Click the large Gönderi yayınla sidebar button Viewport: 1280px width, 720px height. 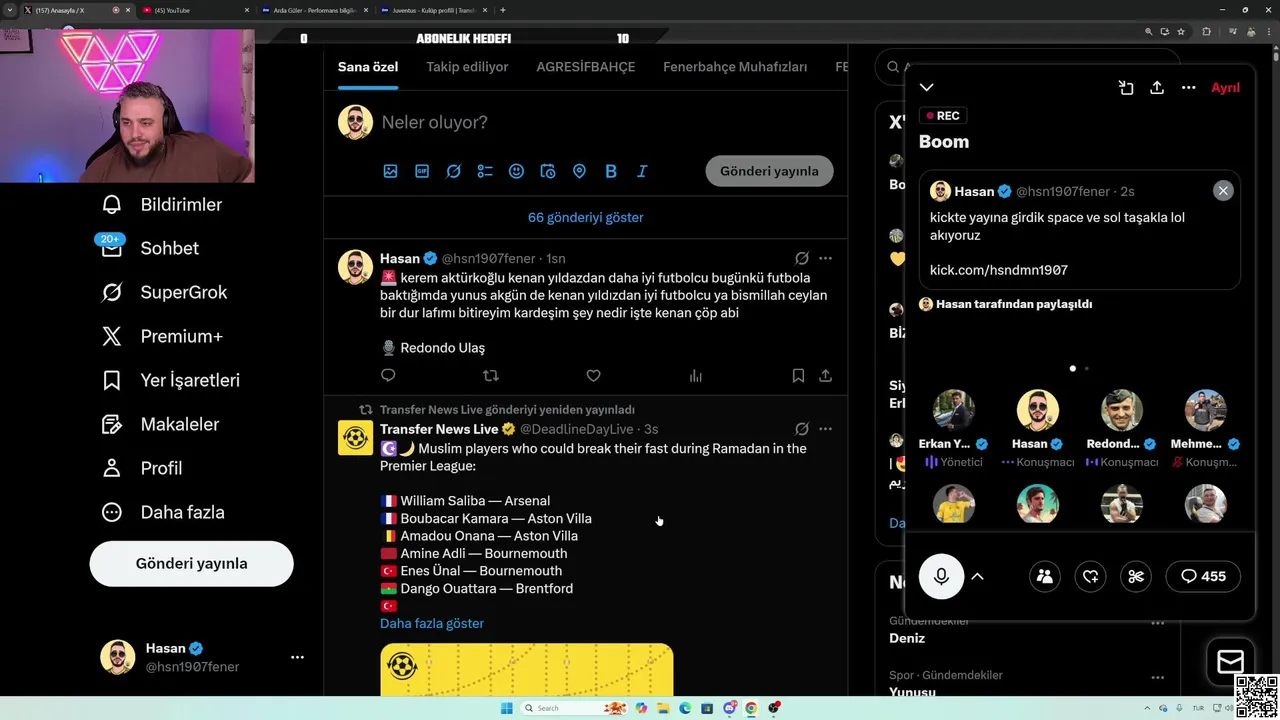[x=191, y=564]
